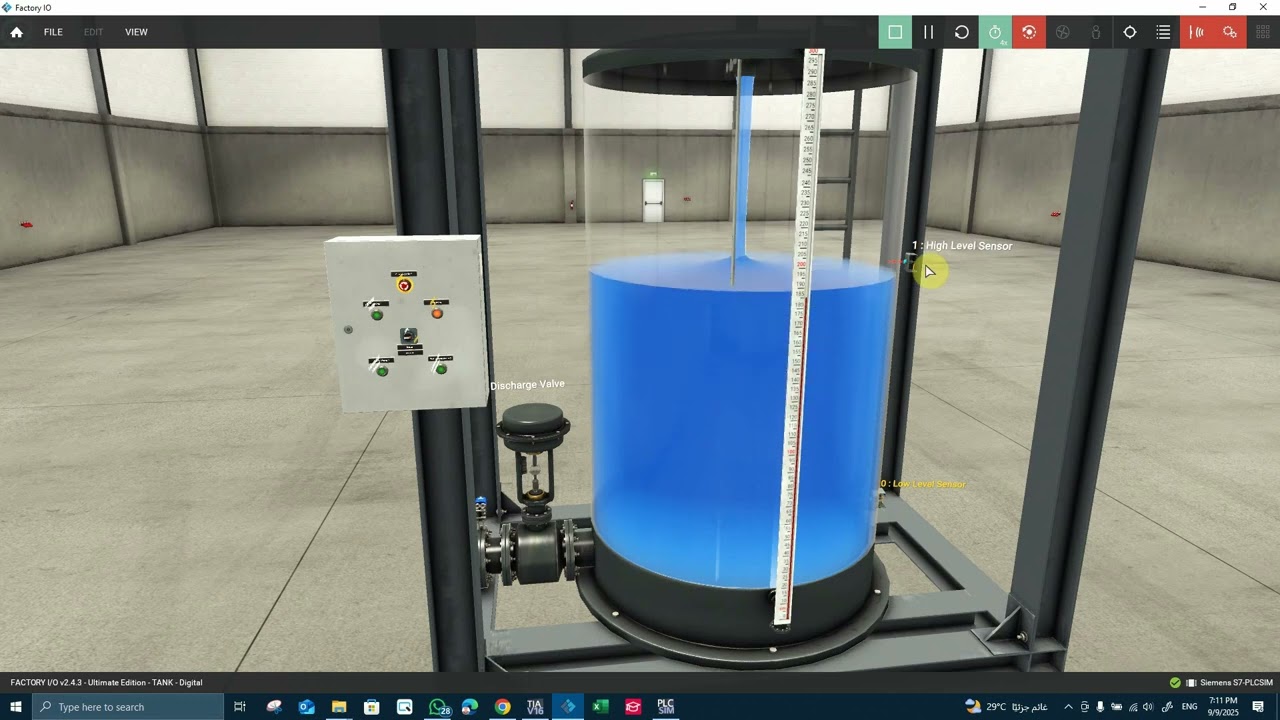Open File Explorer from the taskbar
Image resolution: width=1280 pixels, height=720 pixels.
pos(339,707)
